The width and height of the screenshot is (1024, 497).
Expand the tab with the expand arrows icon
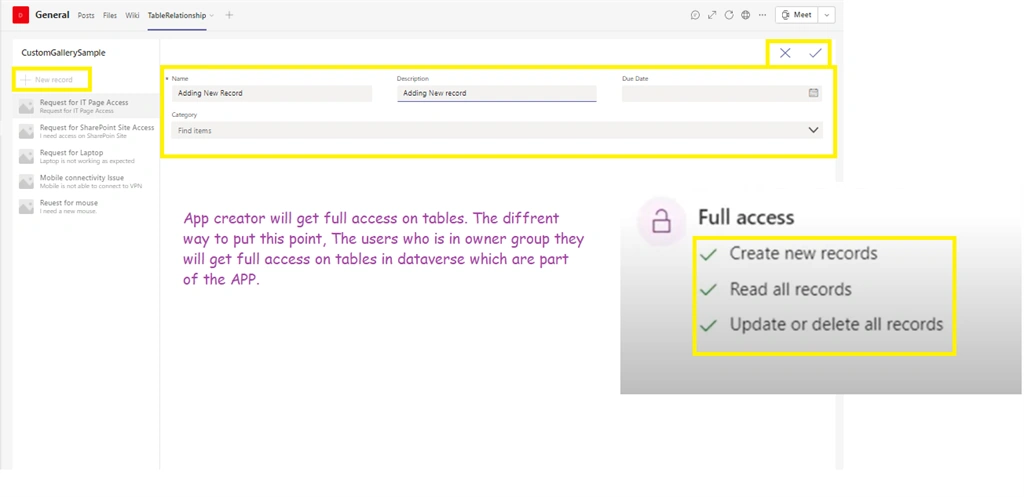(712, 15)
